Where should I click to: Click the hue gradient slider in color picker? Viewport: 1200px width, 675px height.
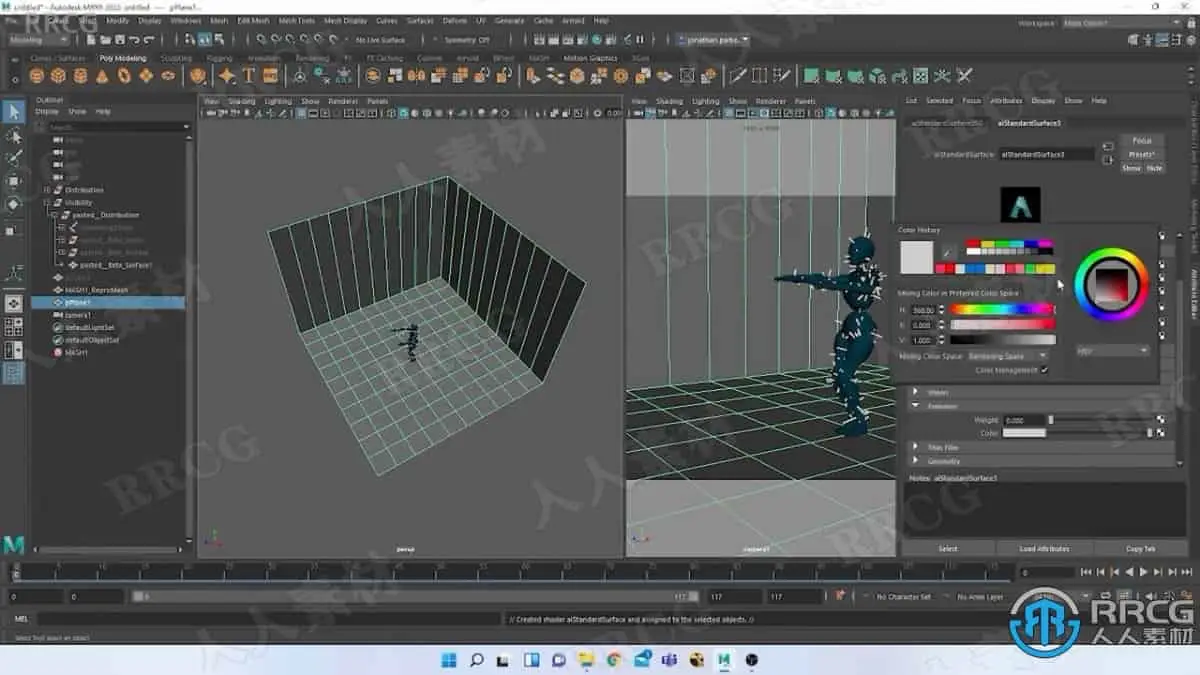tap(1002, 310)
